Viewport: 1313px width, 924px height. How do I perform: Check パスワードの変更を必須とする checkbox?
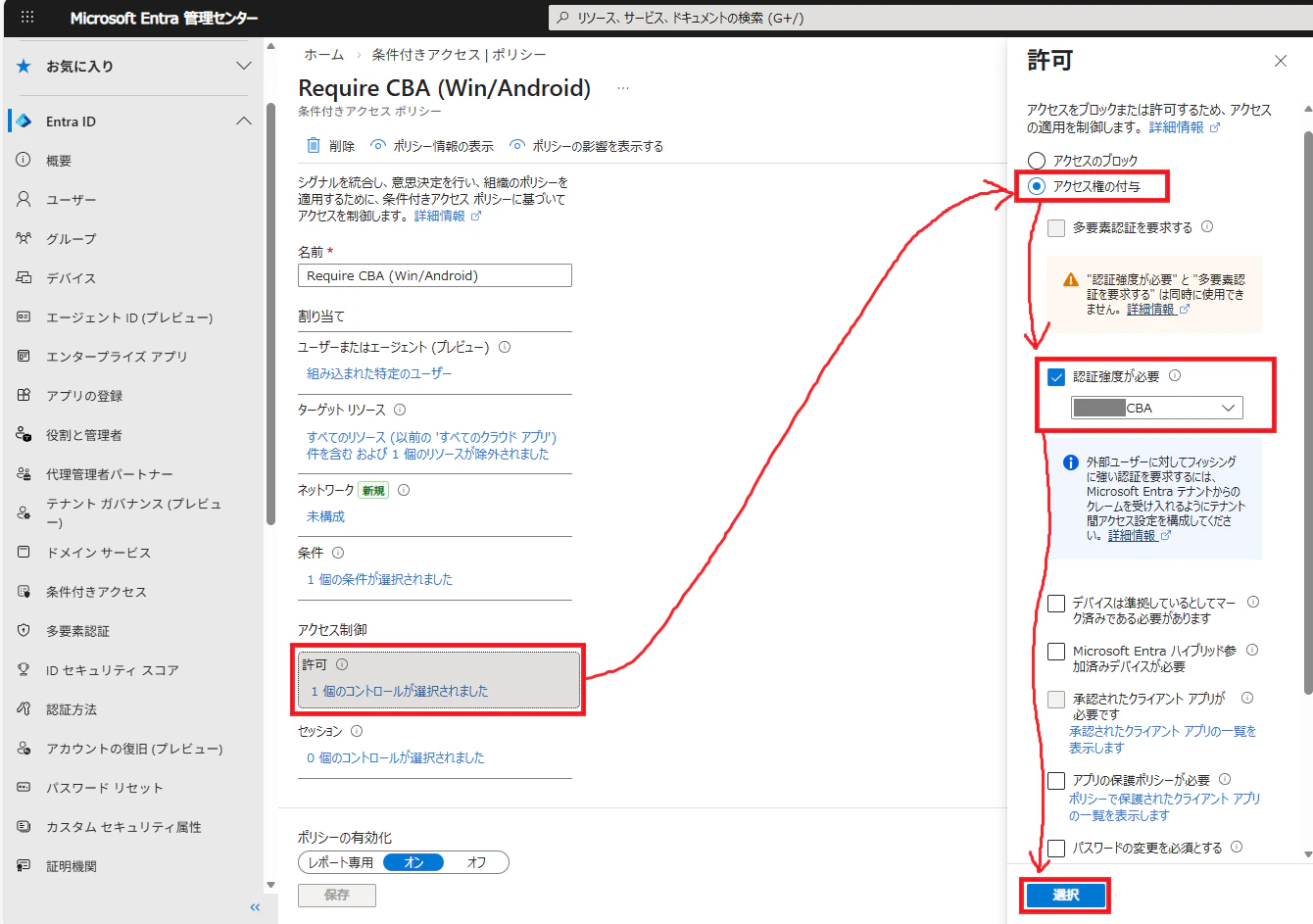pos(1056,849)
